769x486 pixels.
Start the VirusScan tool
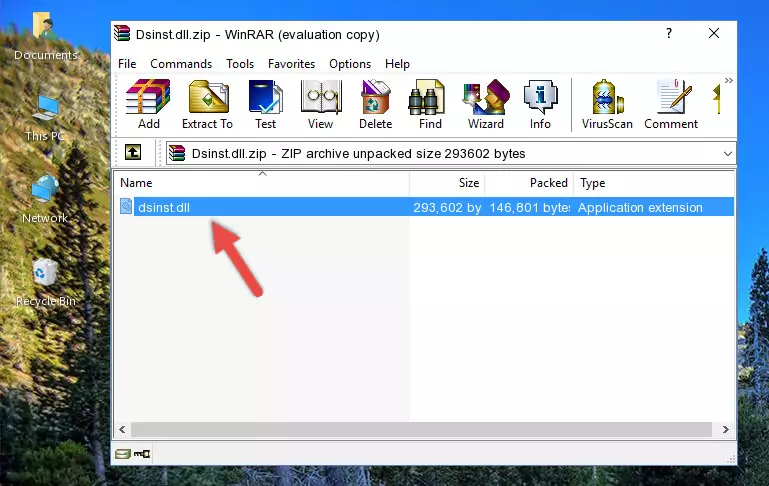[x=607, y=104]
